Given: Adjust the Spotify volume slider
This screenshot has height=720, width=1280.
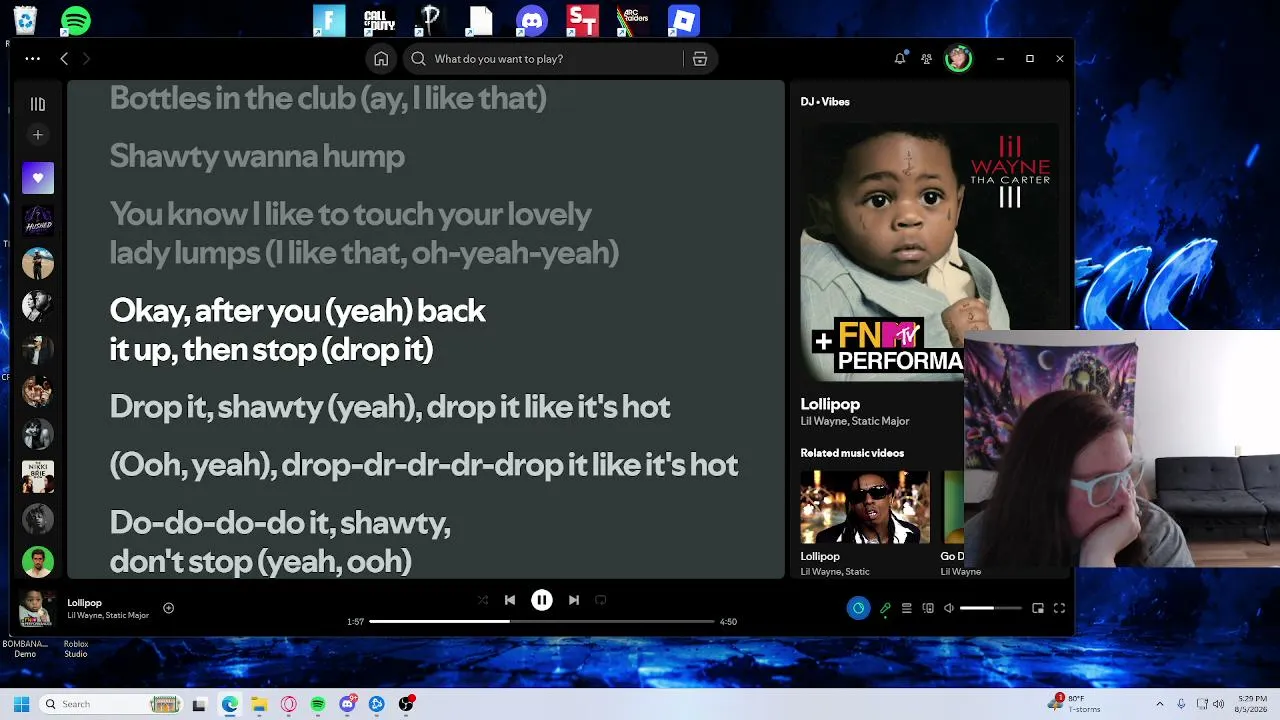Looking at the screenshot, I should coord(991,608).
